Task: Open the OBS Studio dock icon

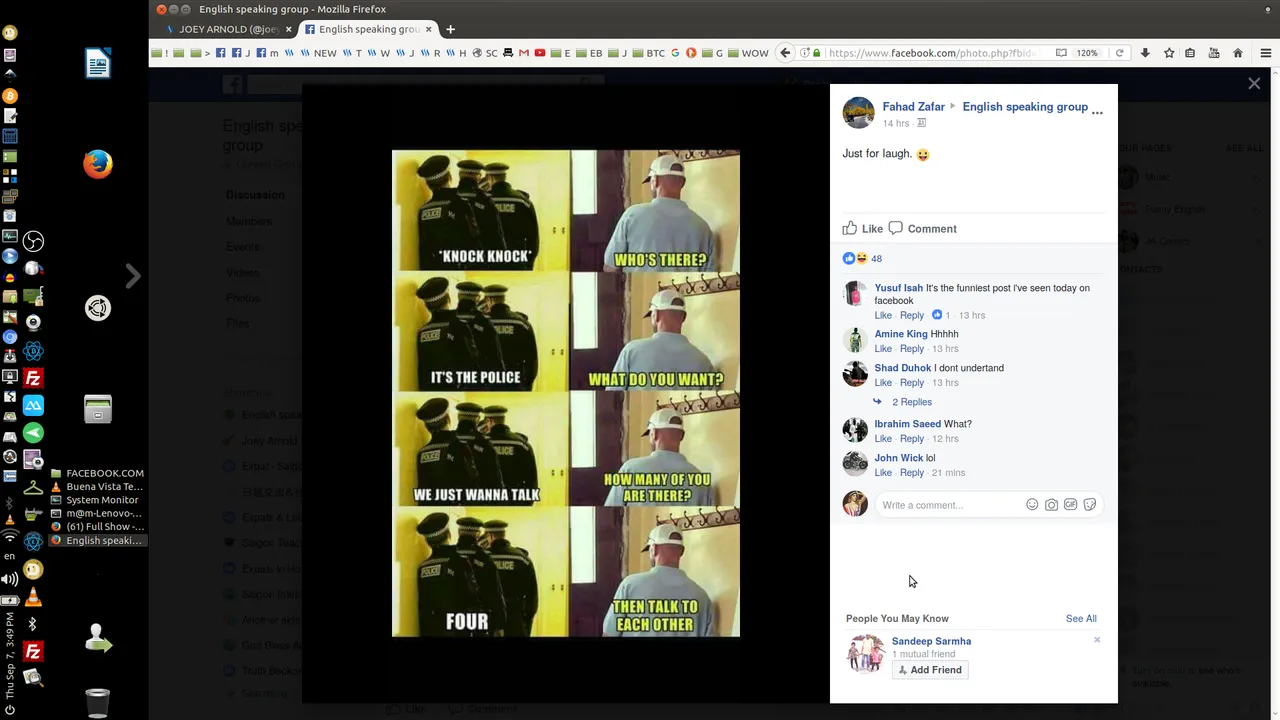Action: [x=33, y=241]
